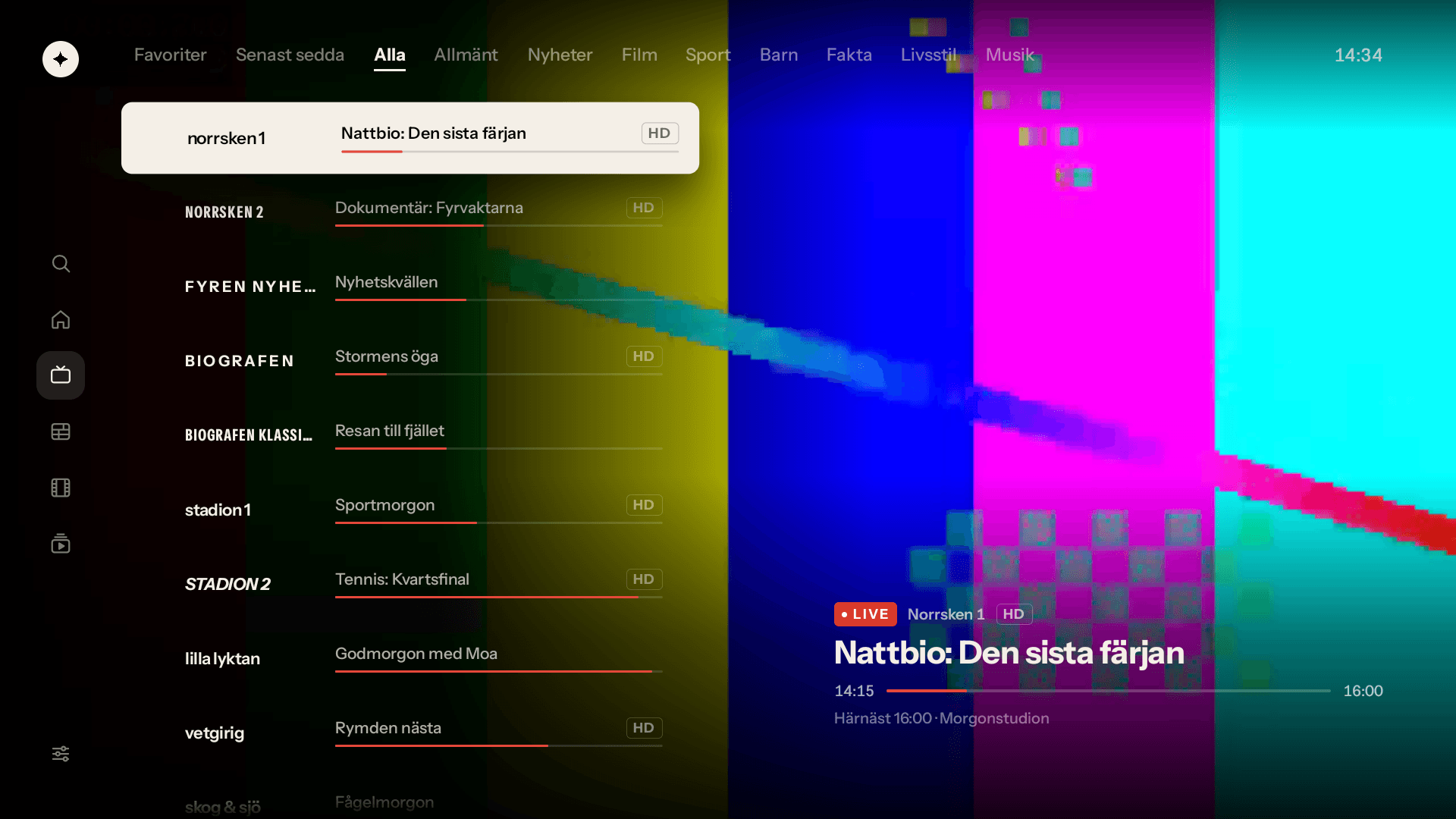Click the star logo at top left
The width and height of the screenshot is (1456, 819).
point(61,59)
